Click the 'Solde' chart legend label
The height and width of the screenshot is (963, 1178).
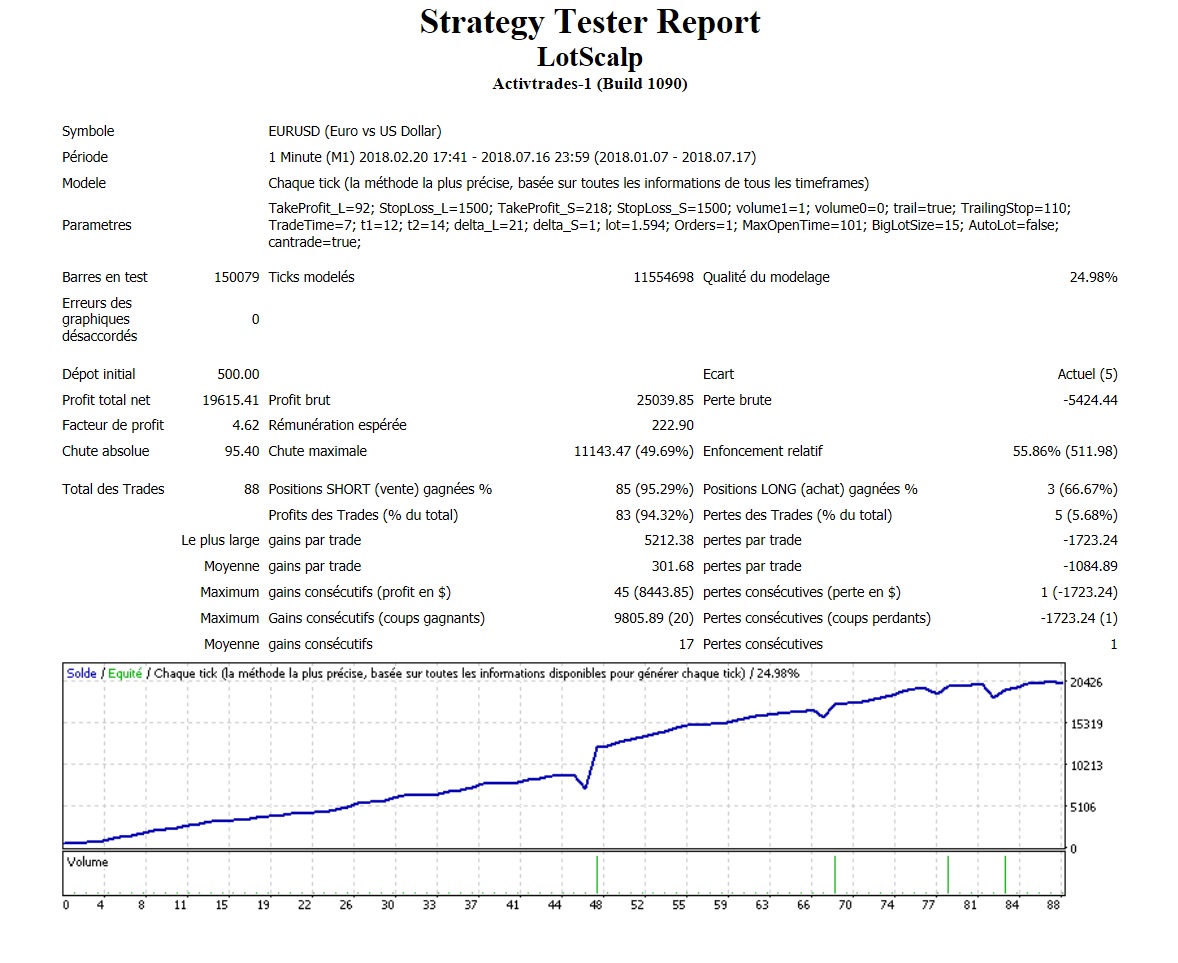click(81, 674)
